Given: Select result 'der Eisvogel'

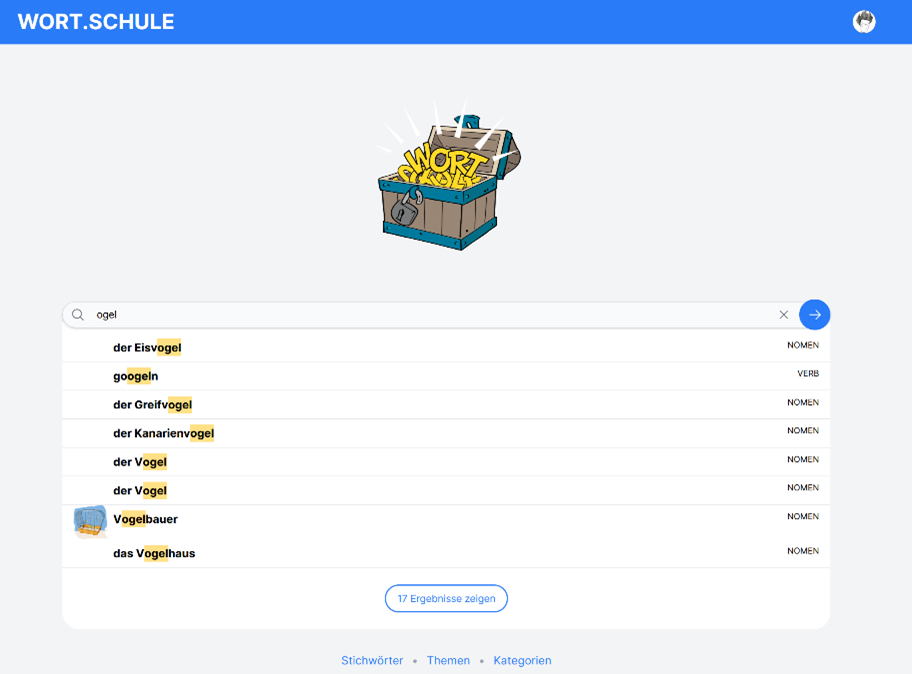Looking at the screenshot, I should point(446,347).
